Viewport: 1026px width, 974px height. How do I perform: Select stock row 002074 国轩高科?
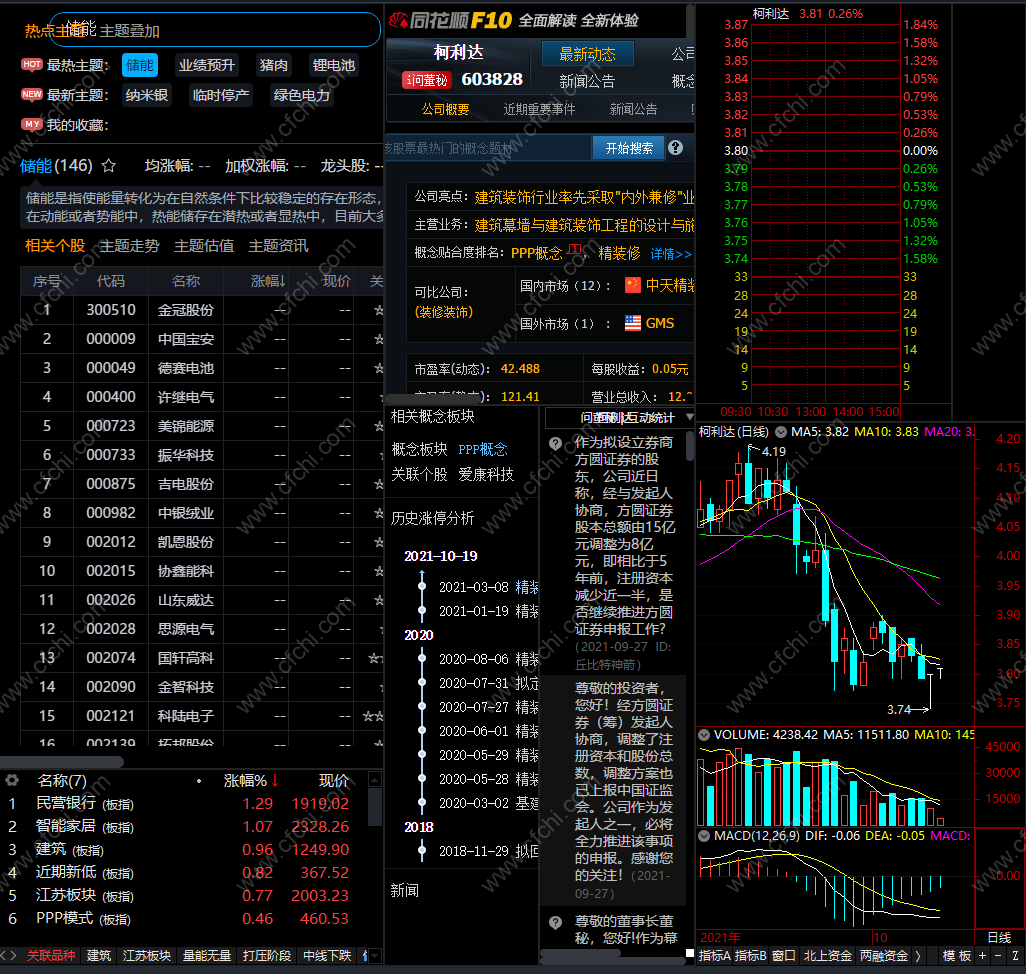click(202, 658)
